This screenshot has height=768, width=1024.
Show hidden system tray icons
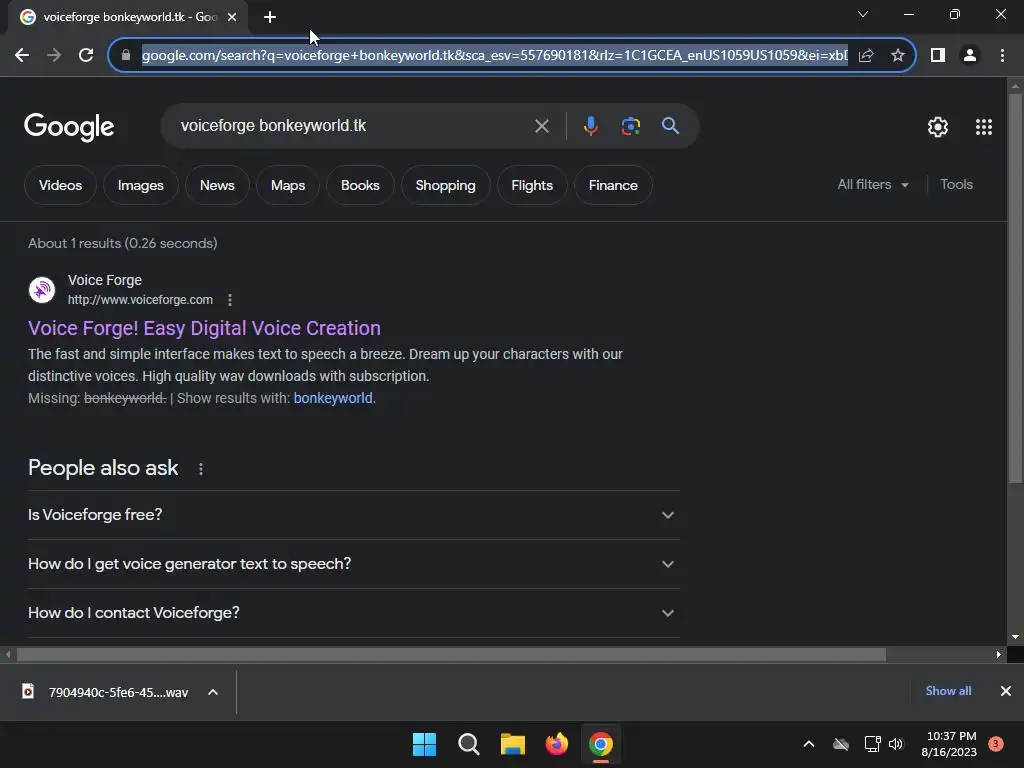[x=808, y=744]
